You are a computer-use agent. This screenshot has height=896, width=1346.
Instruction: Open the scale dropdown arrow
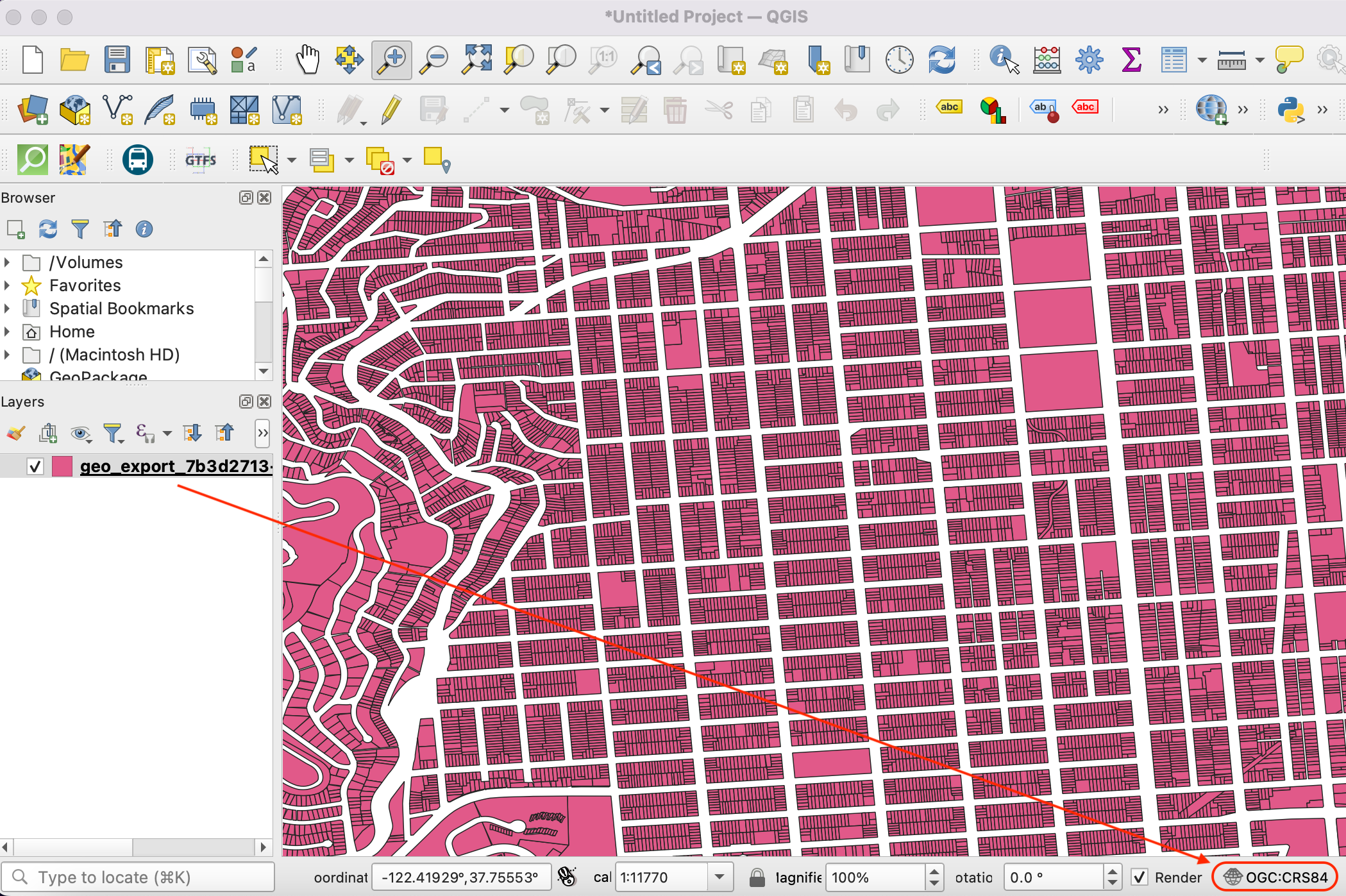point(719,877)
